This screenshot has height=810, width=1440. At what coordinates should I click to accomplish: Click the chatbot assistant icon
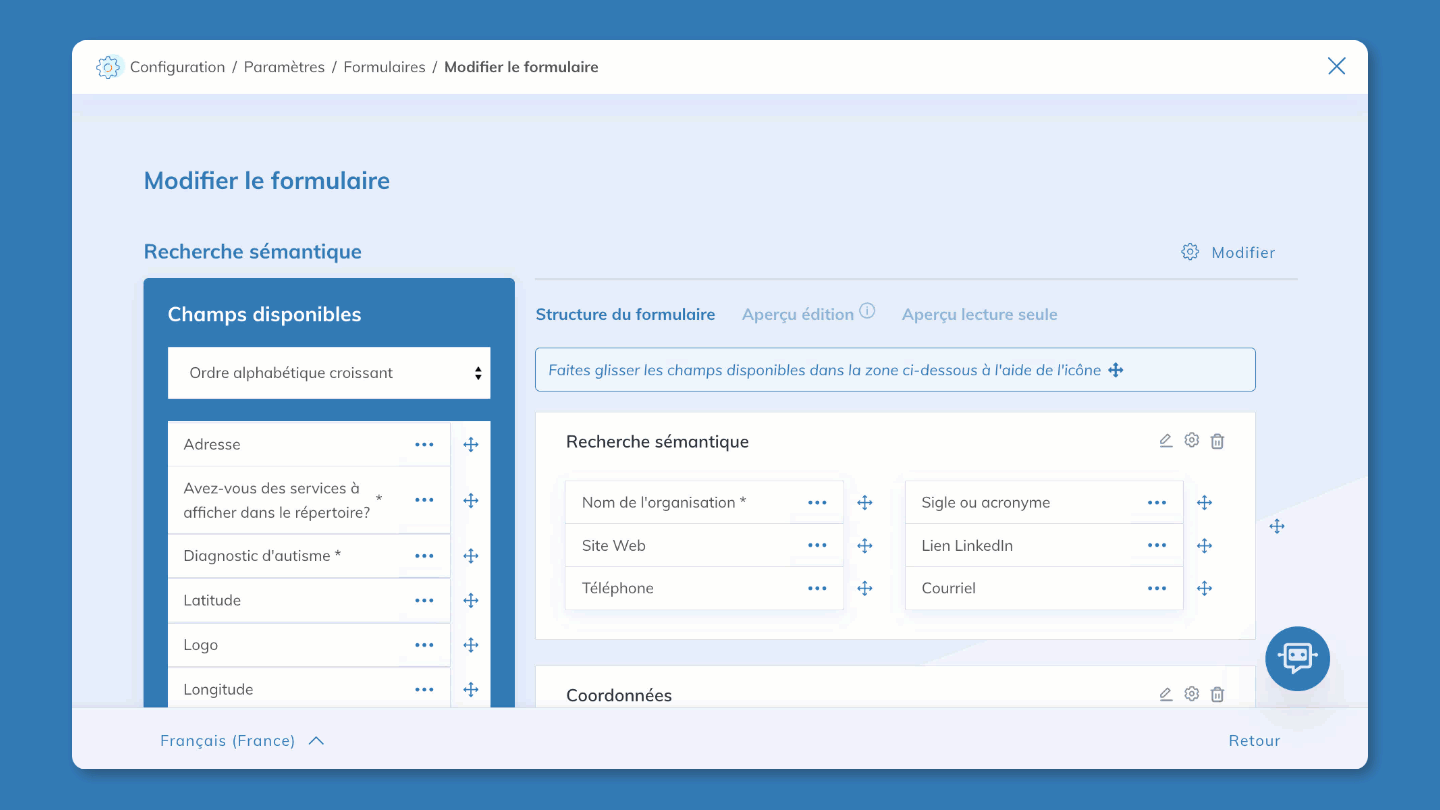point(1297,658)
